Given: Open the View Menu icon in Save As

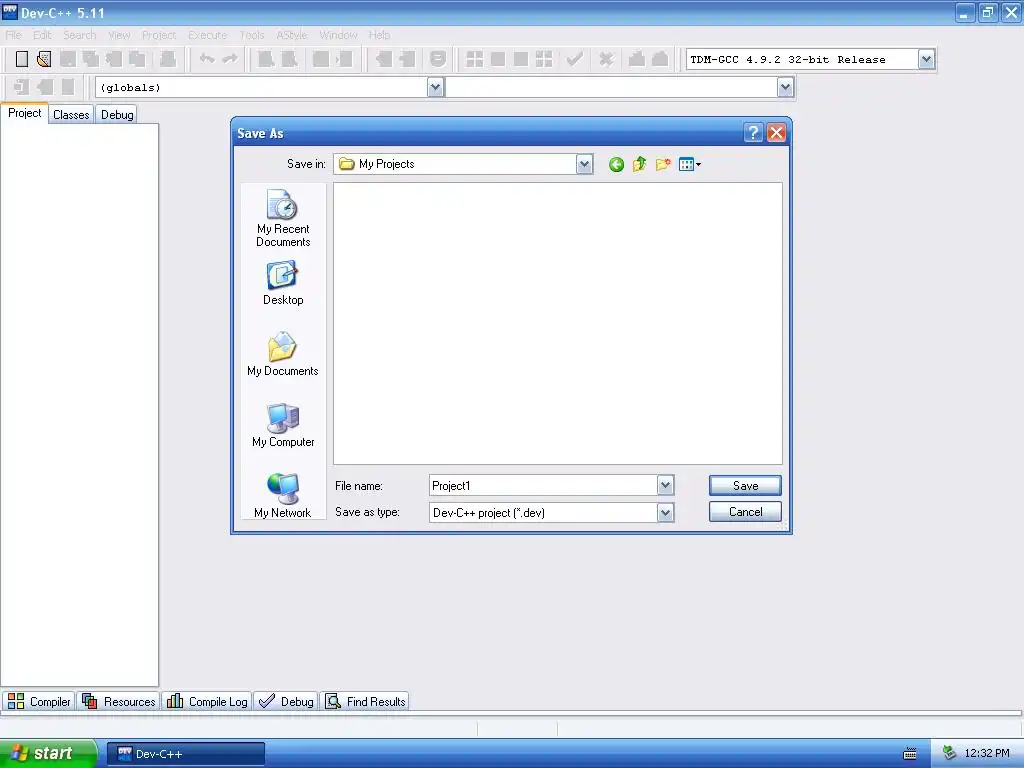Looking at the screenshot, I should point(690,165).
